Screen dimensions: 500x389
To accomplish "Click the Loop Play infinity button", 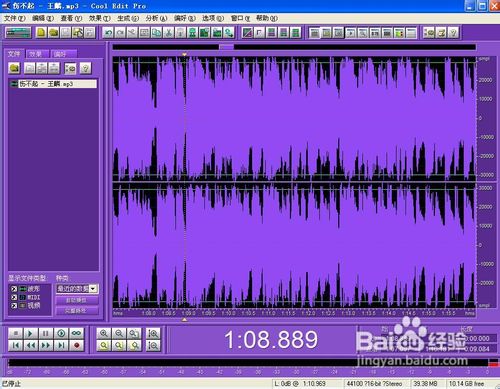I will pyautogui.click(x=77, y=333).
